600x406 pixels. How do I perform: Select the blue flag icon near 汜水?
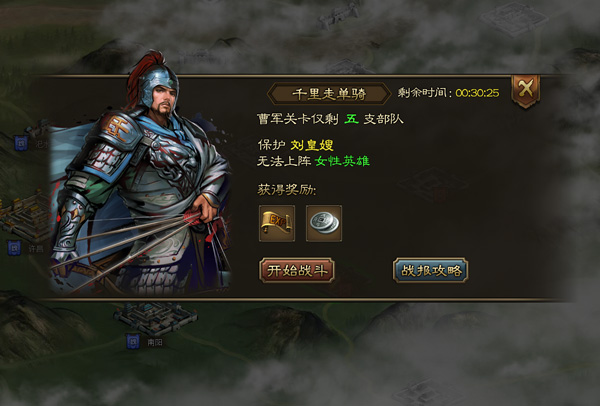click(21, 143)
